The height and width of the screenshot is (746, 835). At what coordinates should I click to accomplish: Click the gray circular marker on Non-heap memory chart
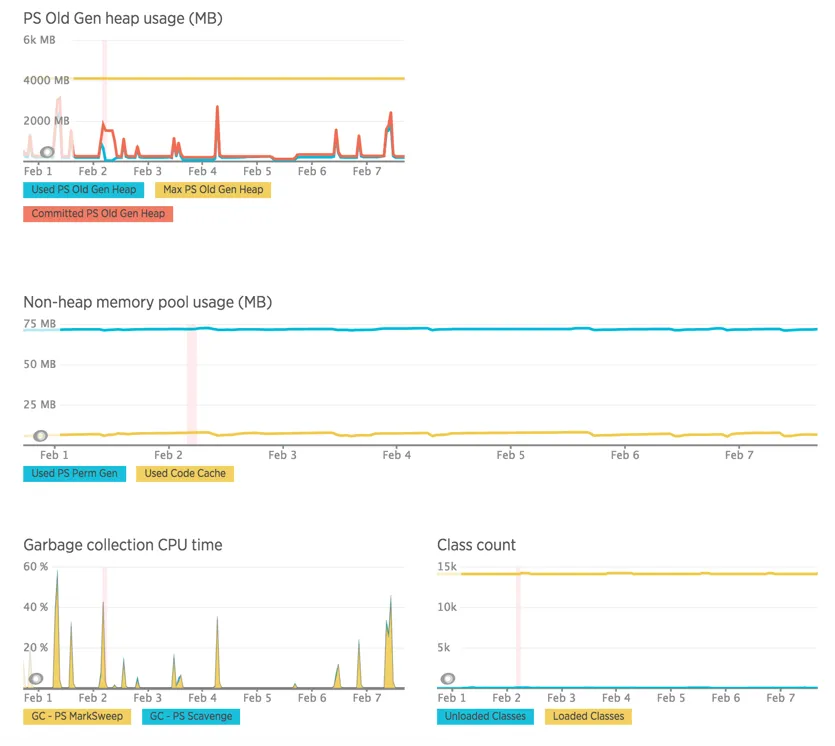[40, 436]
